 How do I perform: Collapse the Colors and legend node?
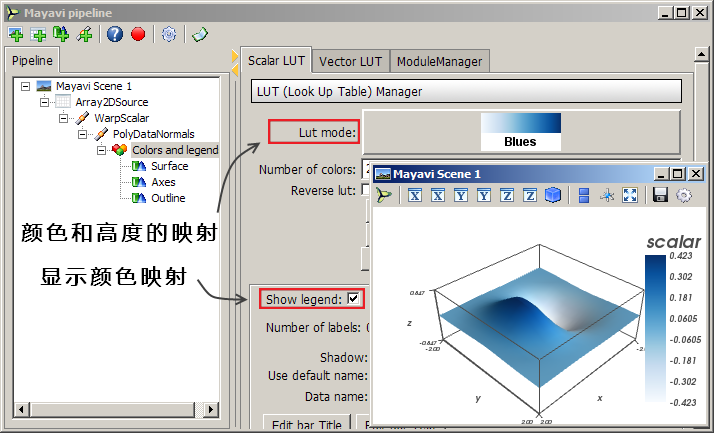tap(102, 150)
